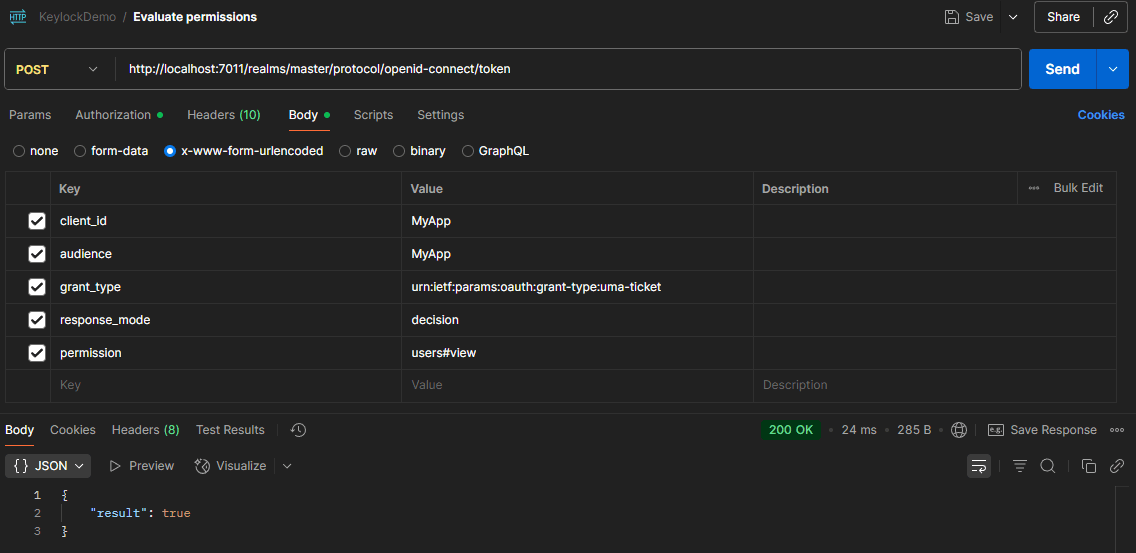This screenshot has height=553, width=1136.
Task: Click Bulk Edit in the table header
Action: pyautogui.click(x=1078, y=188)
